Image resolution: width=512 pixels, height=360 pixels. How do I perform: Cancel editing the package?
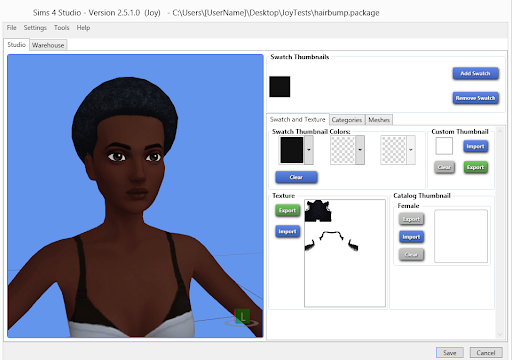pyautogui.click(x=486, y=353)
